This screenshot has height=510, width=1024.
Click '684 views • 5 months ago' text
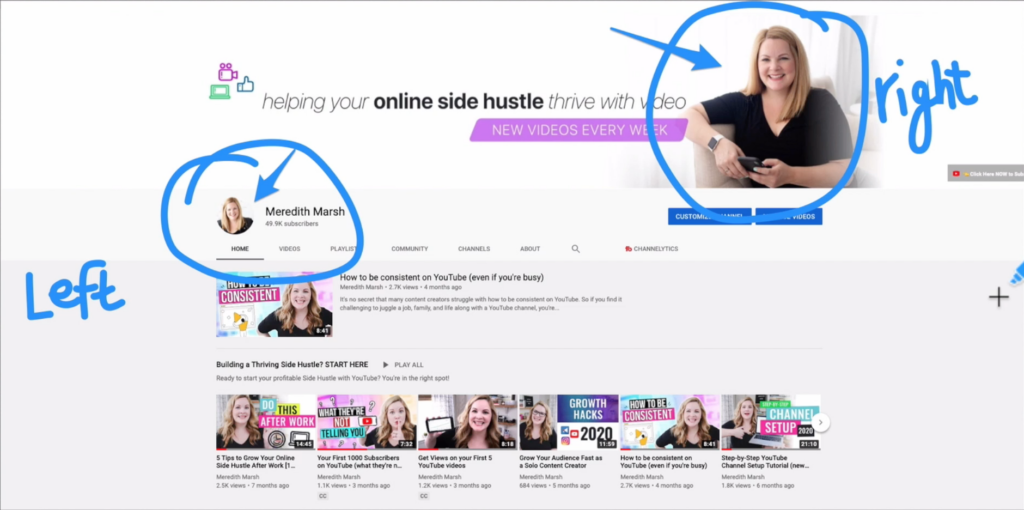coord(554,486)
